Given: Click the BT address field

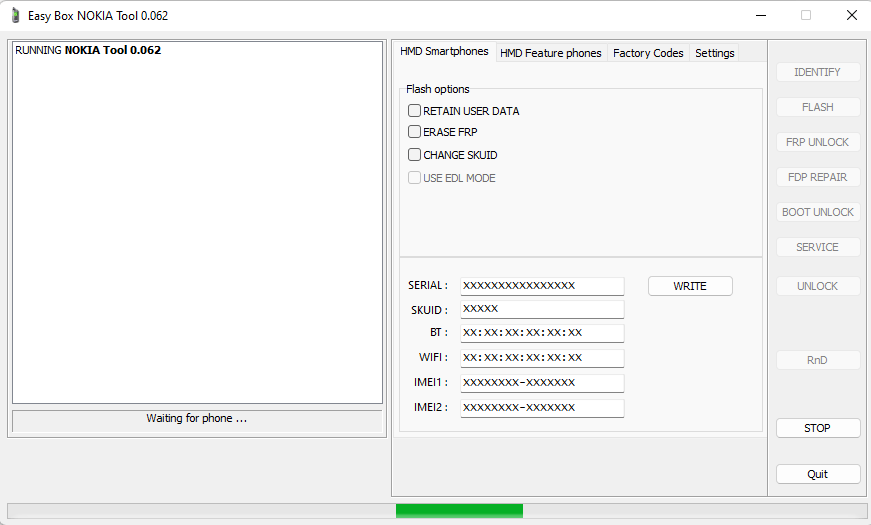Looking at the screenshot, I should pos(542,333).
